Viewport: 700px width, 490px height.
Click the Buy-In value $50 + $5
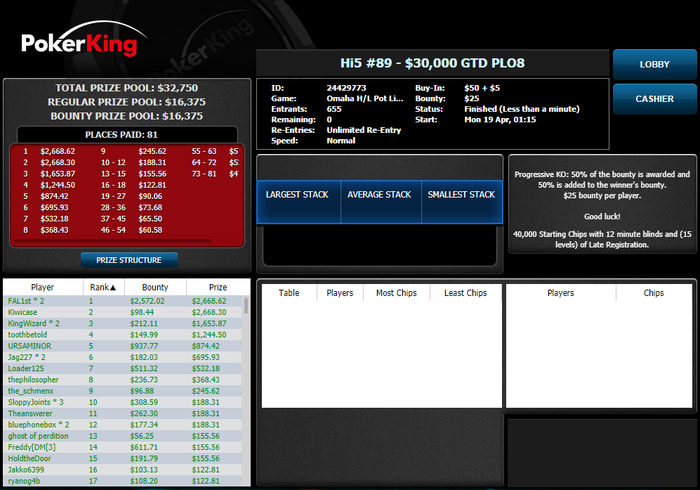(x=482, y=88)
